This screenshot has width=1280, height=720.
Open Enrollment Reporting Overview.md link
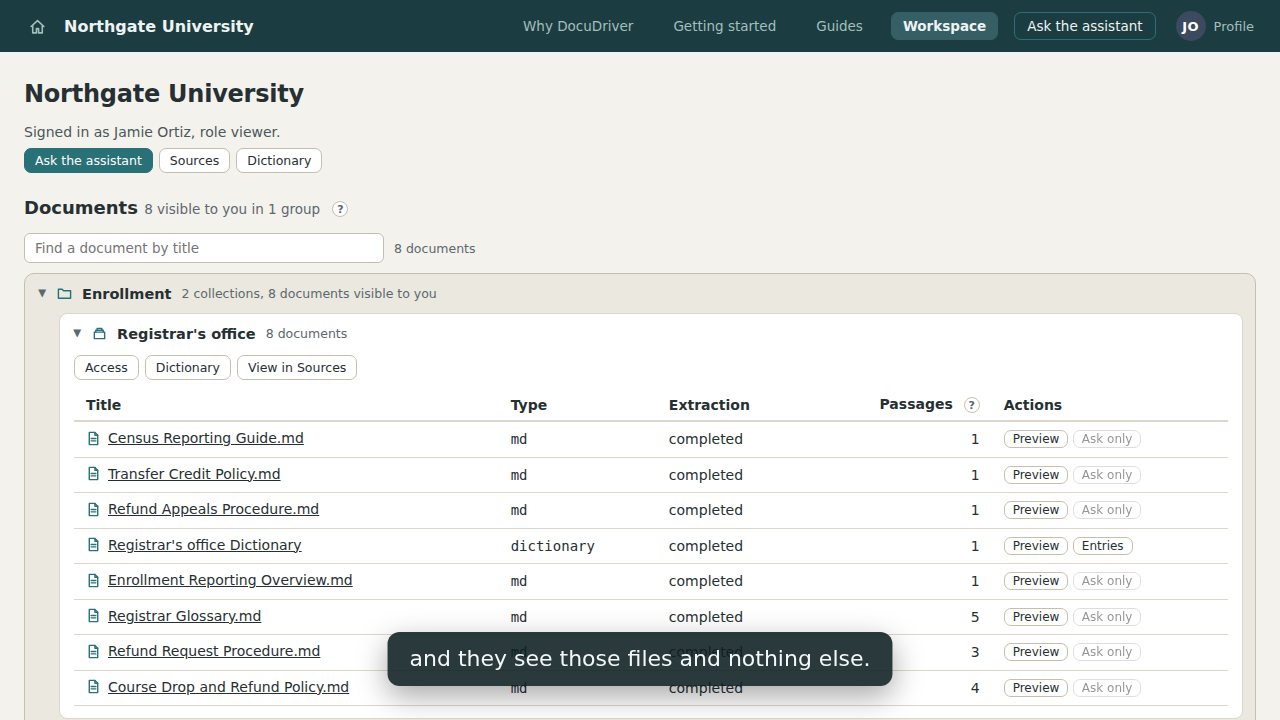pyautogui.click(x=230, y=580)
